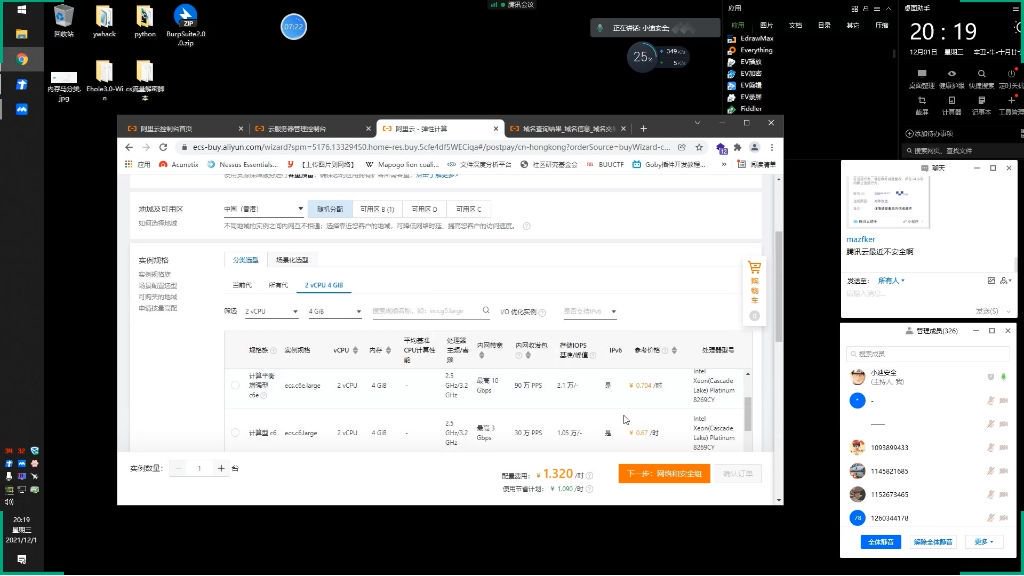The height and width of the screenshot is (576, 1024).
Task: Open the Chrome profile avatar
Action: click(754, 148)
